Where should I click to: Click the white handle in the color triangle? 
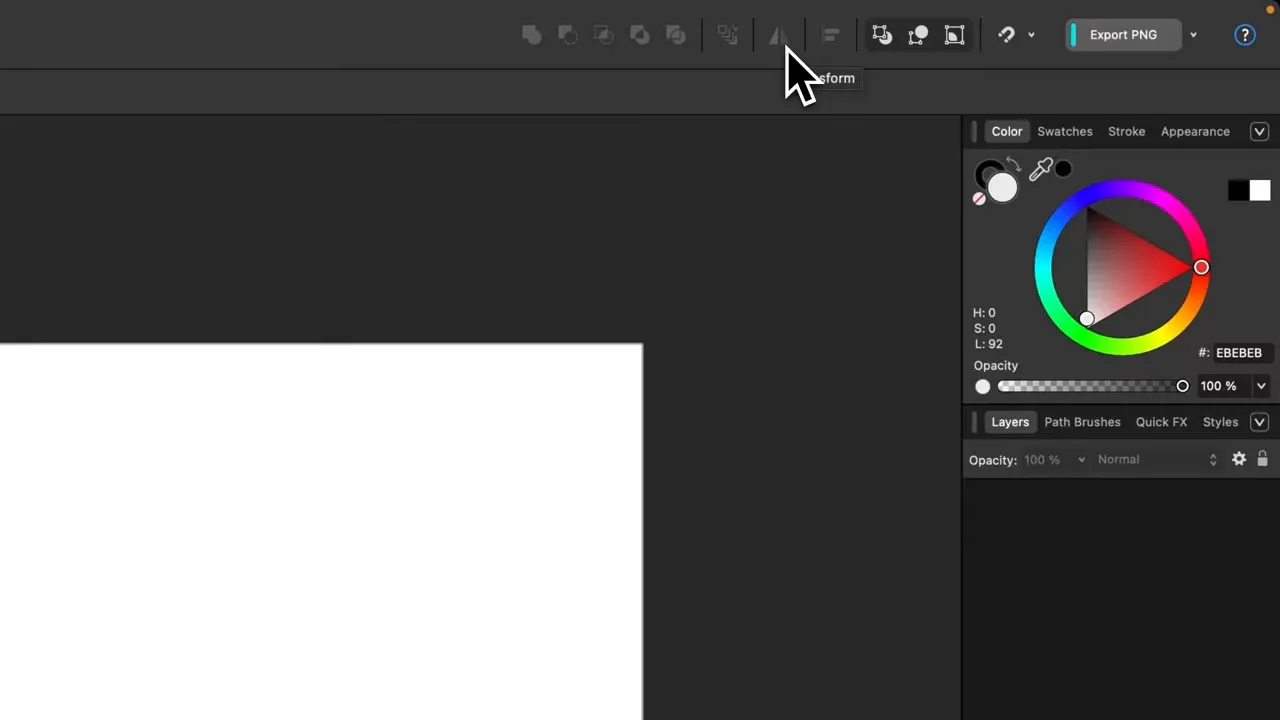point(1087,319)
